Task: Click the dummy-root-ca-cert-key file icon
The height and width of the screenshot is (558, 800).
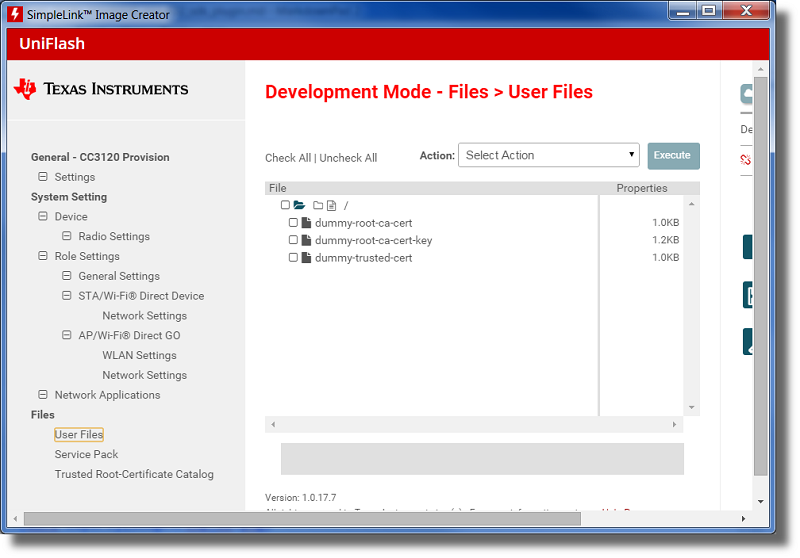Action: [307, 240]
